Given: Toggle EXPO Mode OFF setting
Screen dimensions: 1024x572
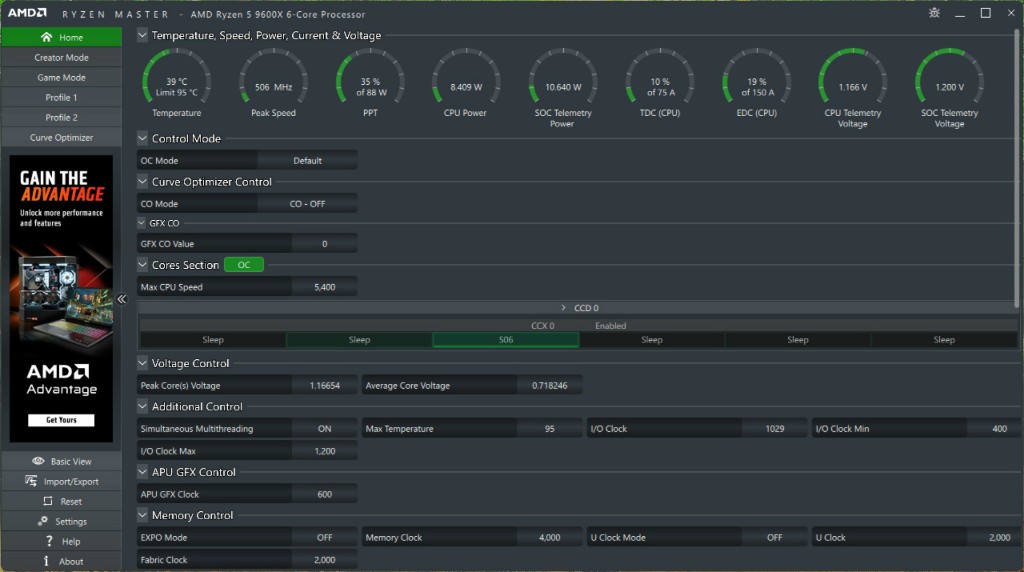Looking at the screenshot, I should click(324, 538).
